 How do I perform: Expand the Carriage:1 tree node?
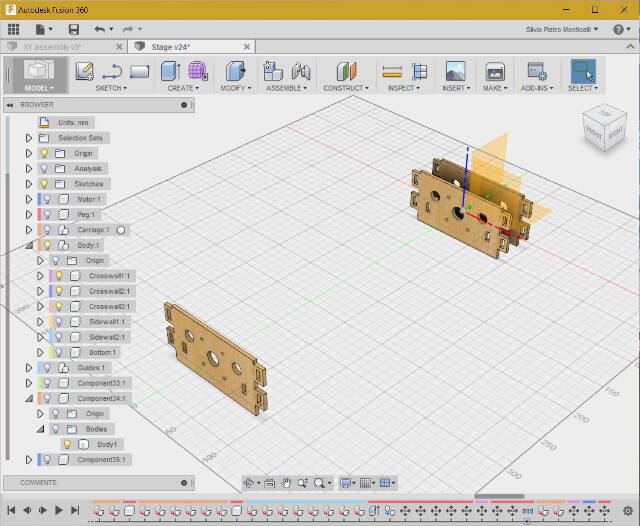(29, 230)
